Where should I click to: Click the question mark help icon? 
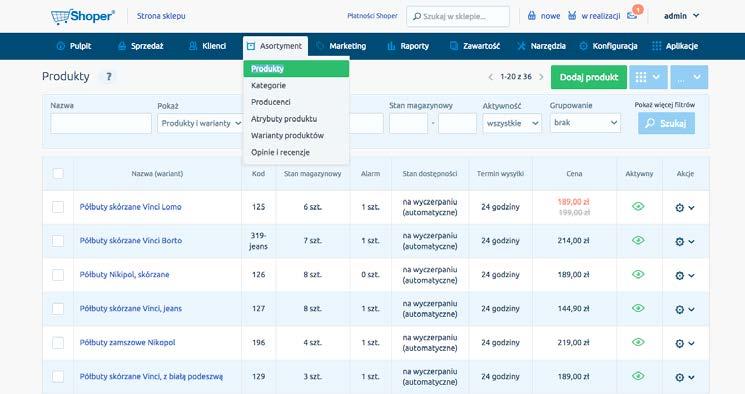pyautogui.click(x=109, y=76)
